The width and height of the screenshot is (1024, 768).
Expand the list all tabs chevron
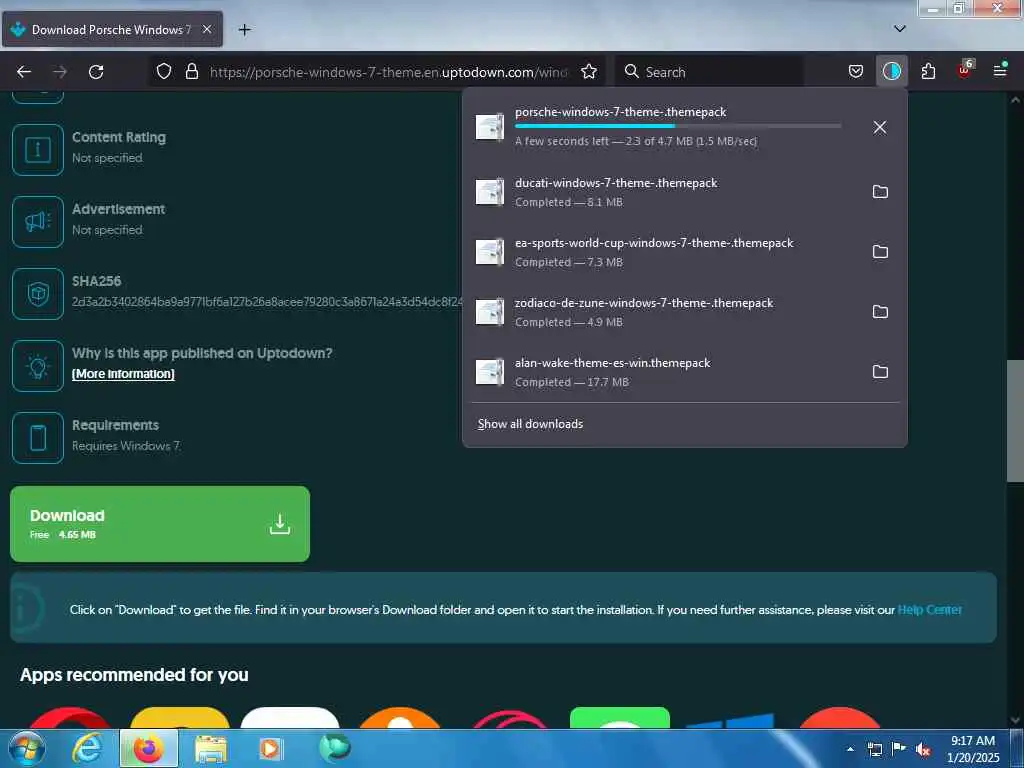(899, 29)
